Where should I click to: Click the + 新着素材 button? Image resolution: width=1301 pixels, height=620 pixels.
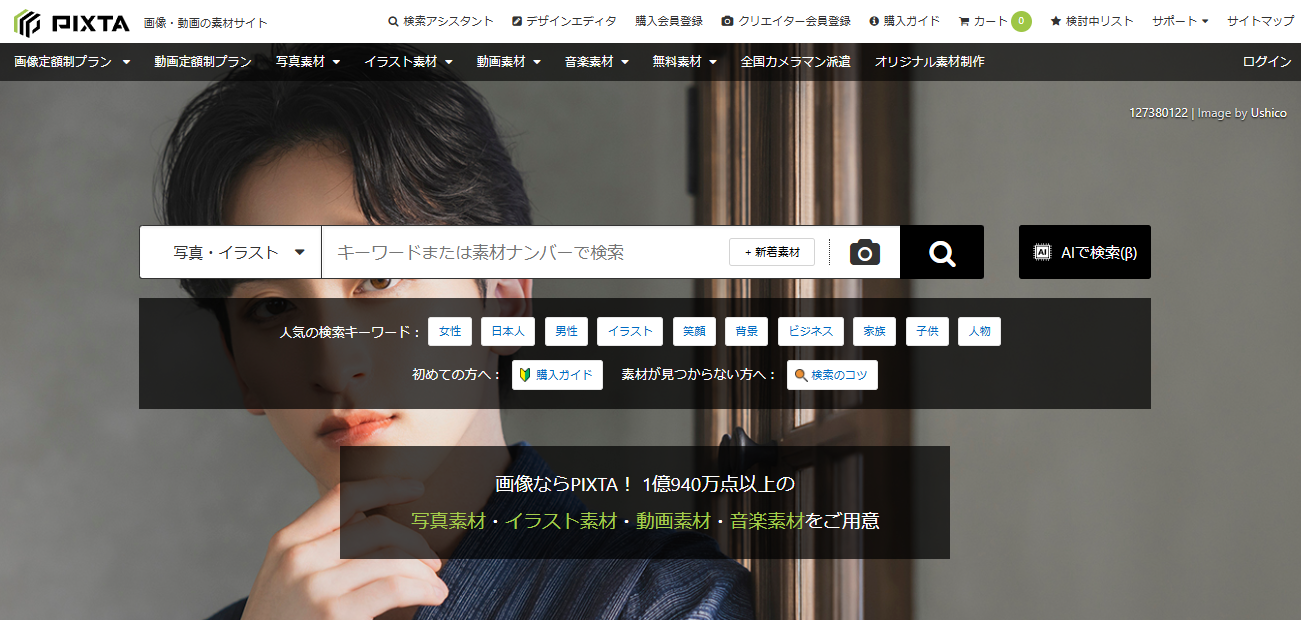pos(772,252)
